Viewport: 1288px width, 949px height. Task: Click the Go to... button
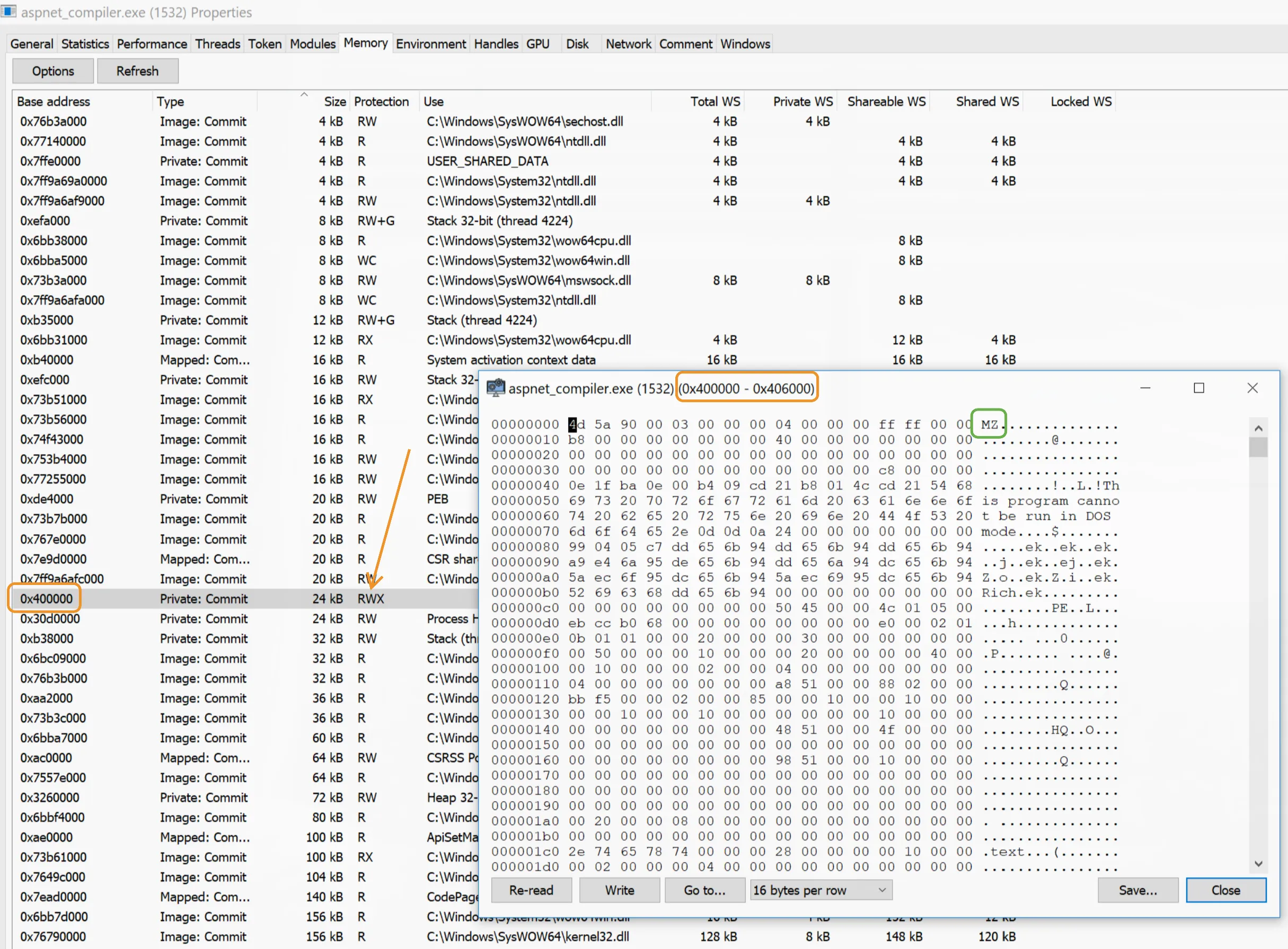(x=705, y=890)
